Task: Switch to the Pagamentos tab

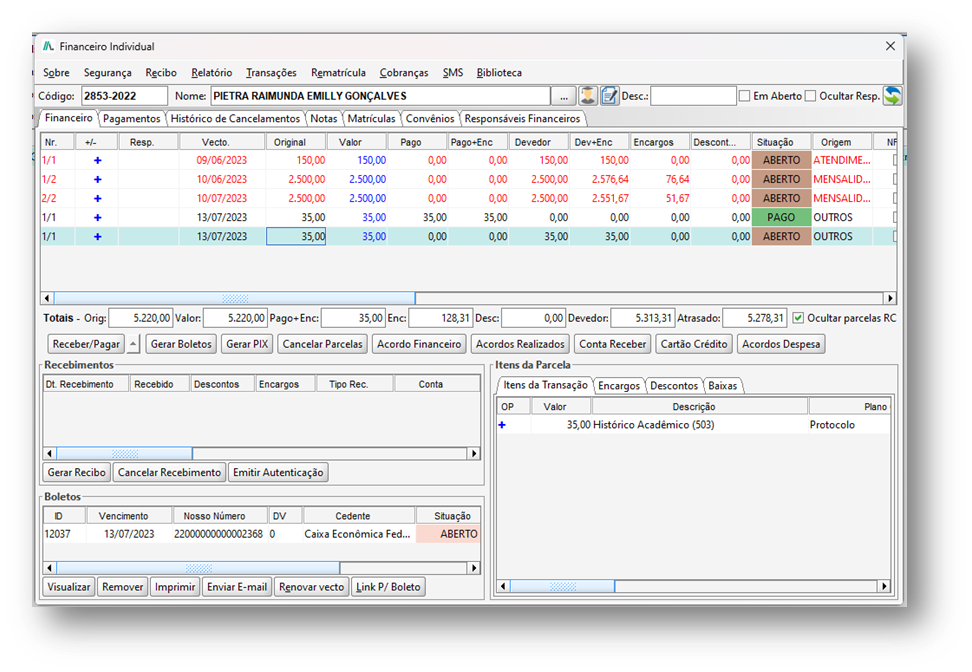Action: (131, 118)
